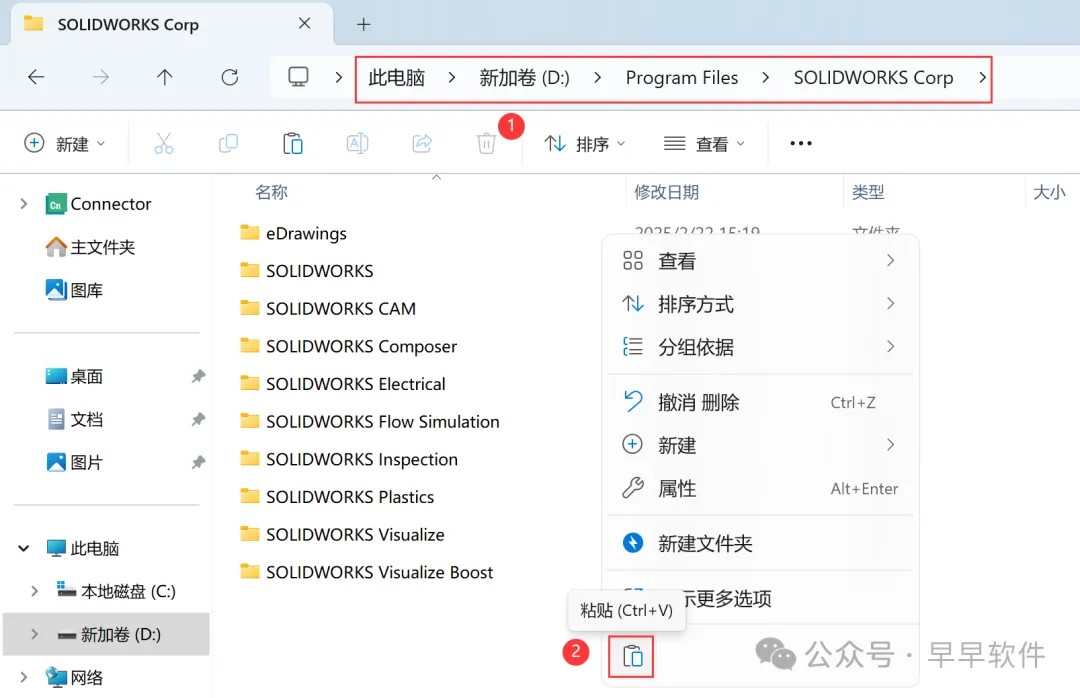Viewport: 1080px width, 698px height.
Task: Select the SOLIDWORKS Inspection folder
Action: [349, 459]
